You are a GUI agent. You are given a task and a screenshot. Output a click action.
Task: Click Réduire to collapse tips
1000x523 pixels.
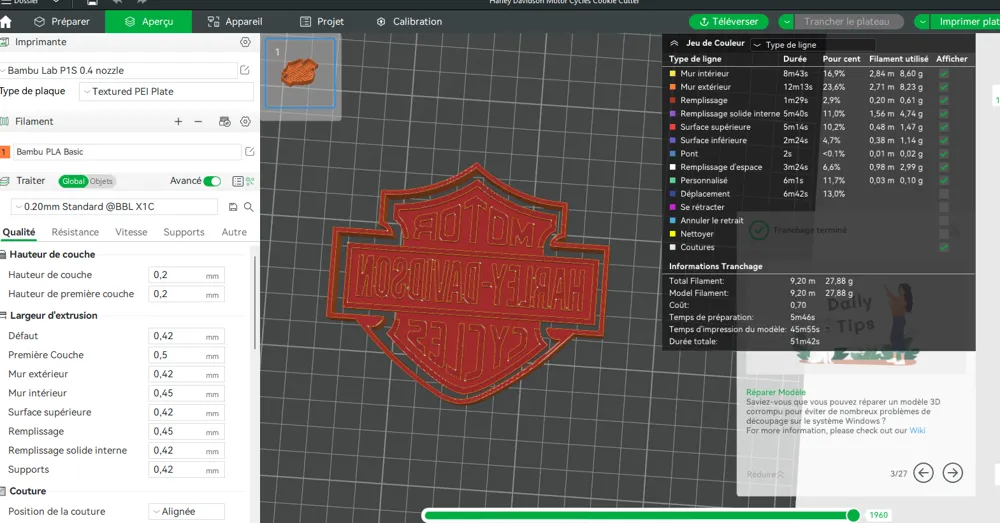[765, 475]
